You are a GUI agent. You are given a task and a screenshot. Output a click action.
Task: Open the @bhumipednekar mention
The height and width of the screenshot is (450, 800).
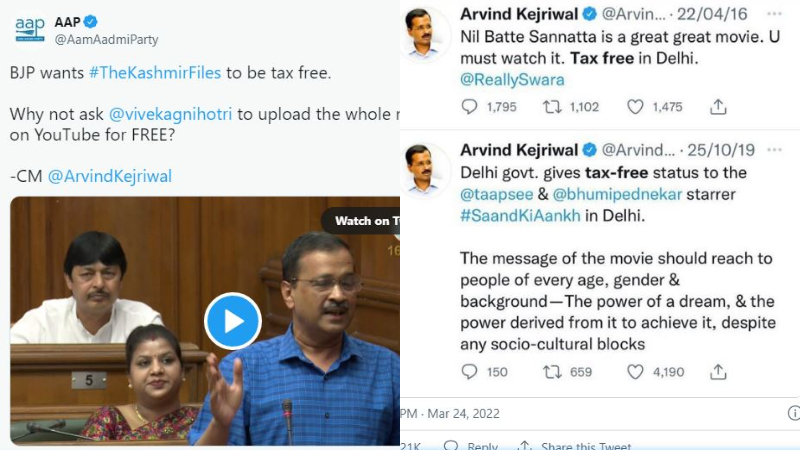[x=617, y=194]
